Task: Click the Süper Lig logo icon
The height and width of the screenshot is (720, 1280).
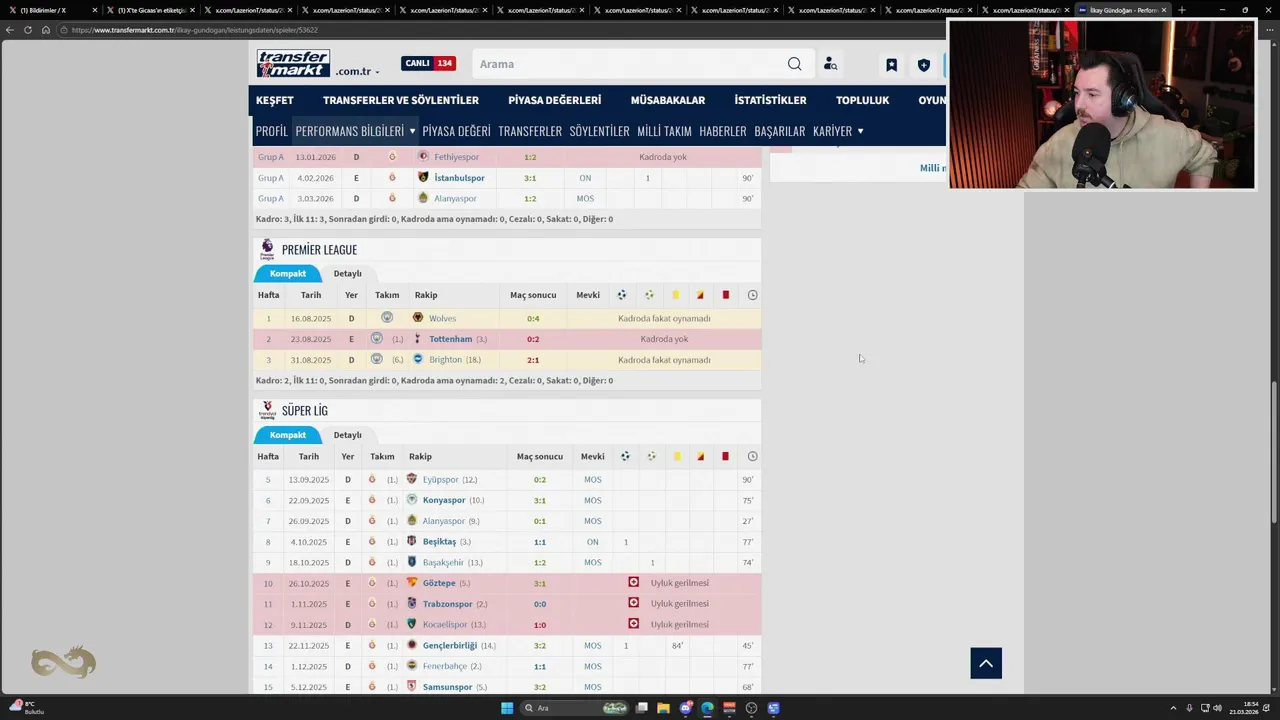Action: pyautogui.click(x=267, y=411)
